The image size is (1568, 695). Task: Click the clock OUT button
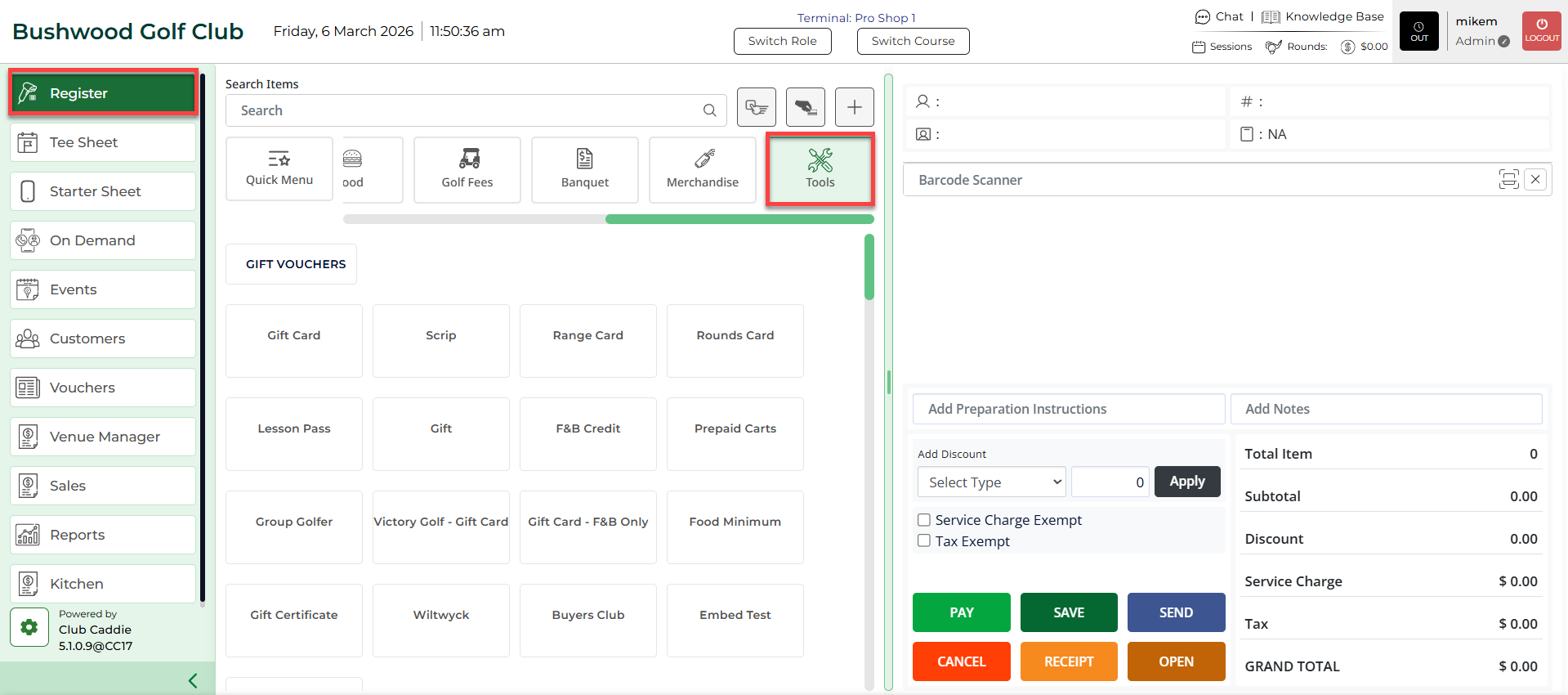[x=1418, y=31]
